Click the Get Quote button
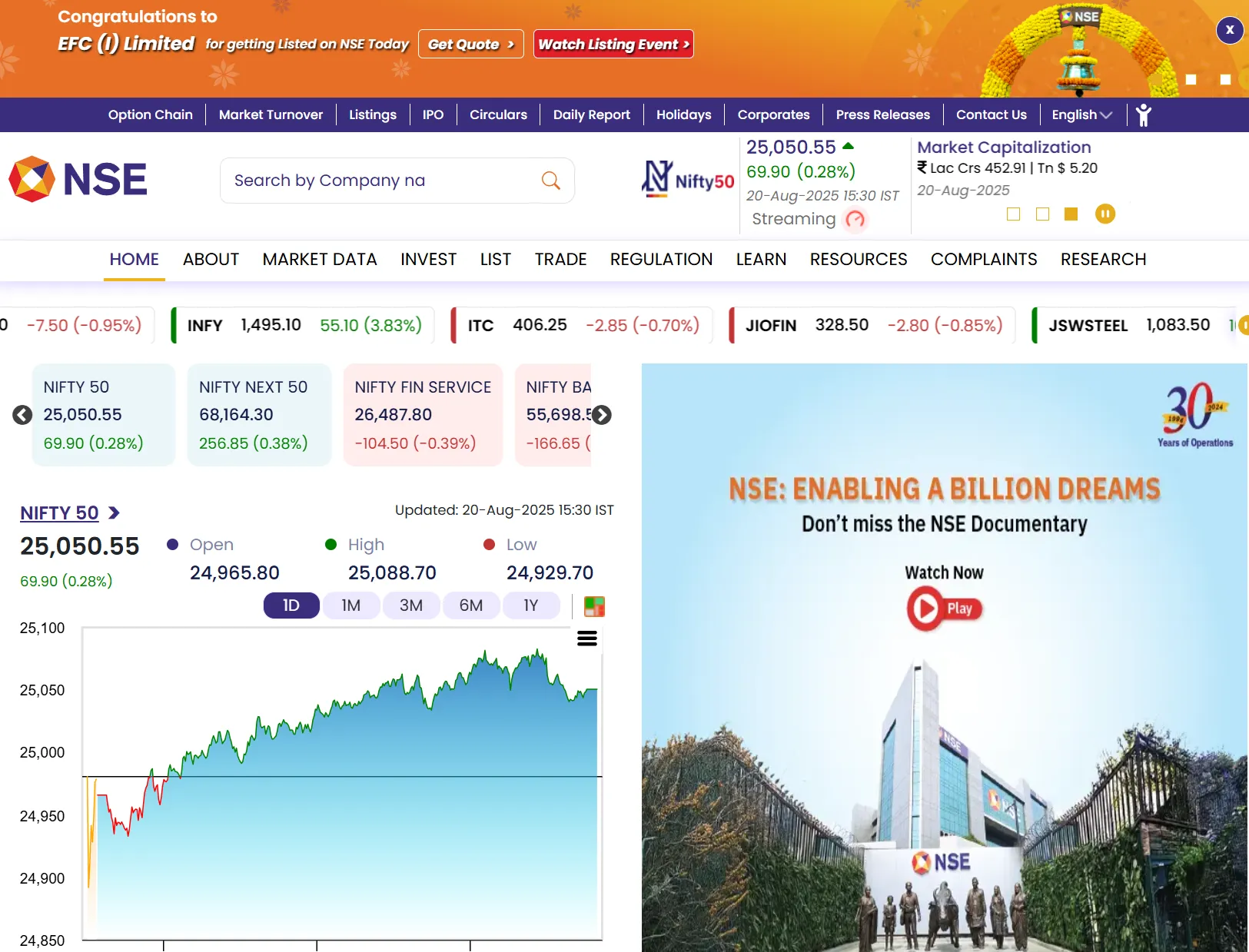The height and width of the screenshot is (952, 1249). tap(470, 45)
